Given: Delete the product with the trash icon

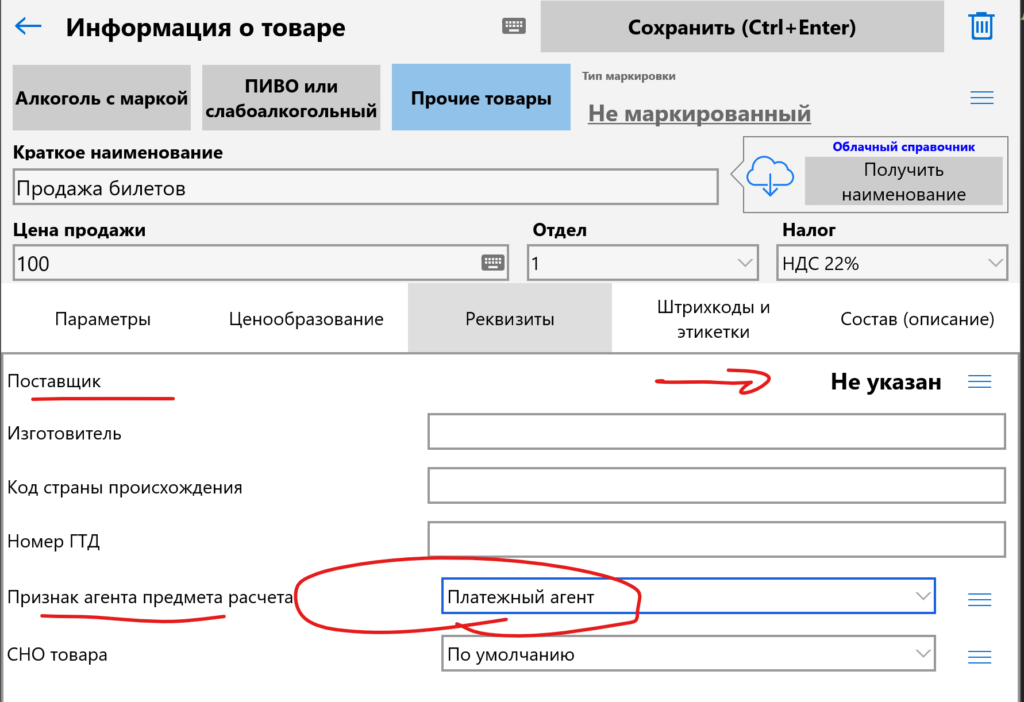Looking at the screenshot, I should click(982, 26).
